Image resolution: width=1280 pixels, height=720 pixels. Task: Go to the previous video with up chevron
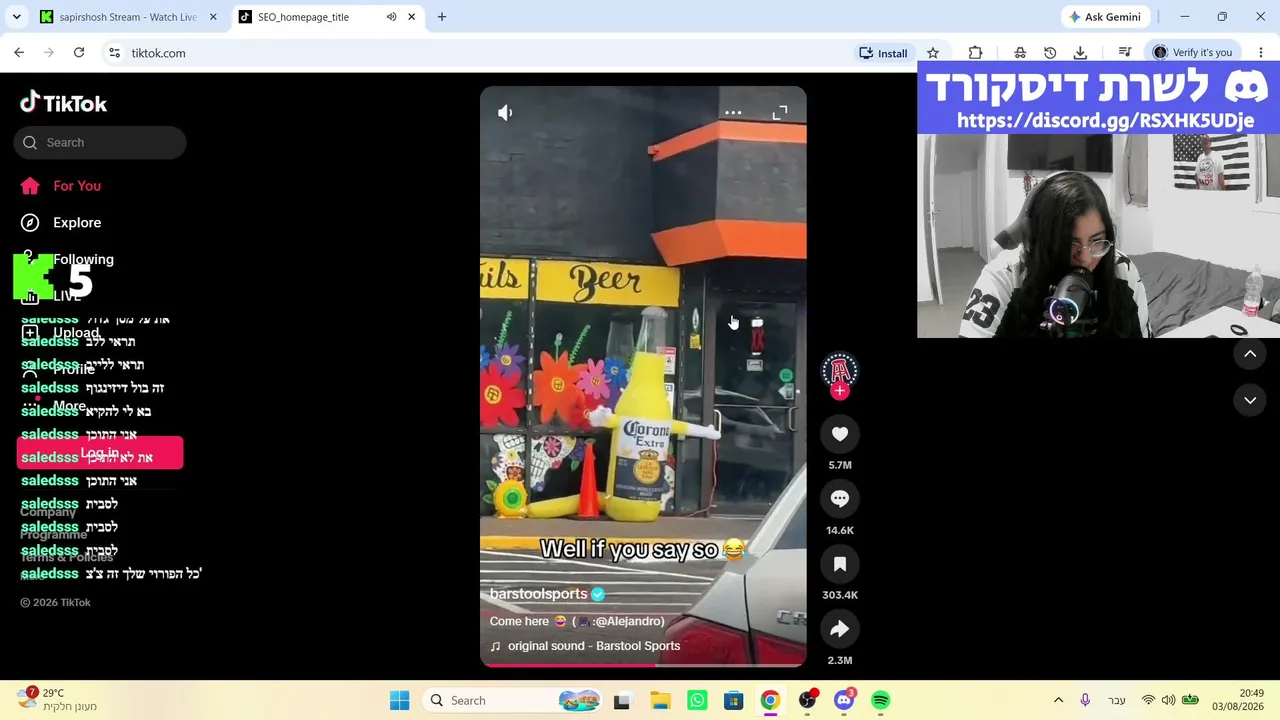pyautogui.click(x=1250, y=354)
